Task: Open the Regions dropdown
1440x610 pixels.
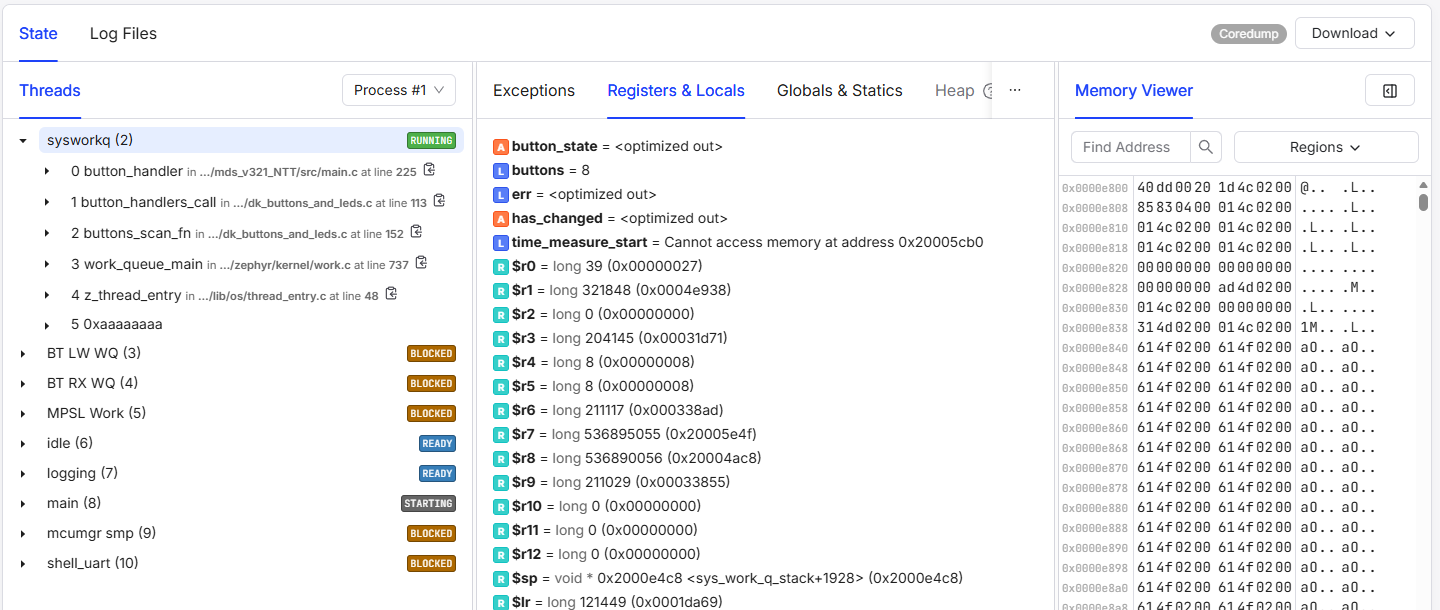Action: click(x=1325, y=147)
